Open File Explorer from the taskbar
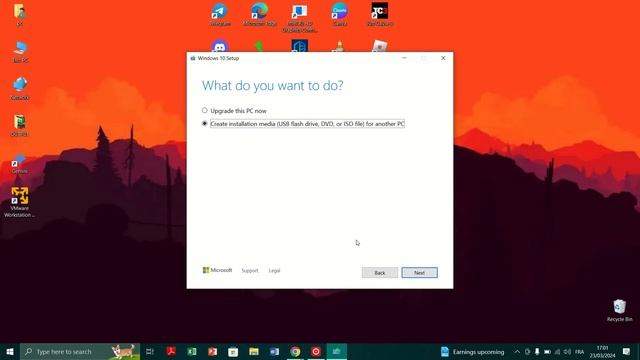 254,351
